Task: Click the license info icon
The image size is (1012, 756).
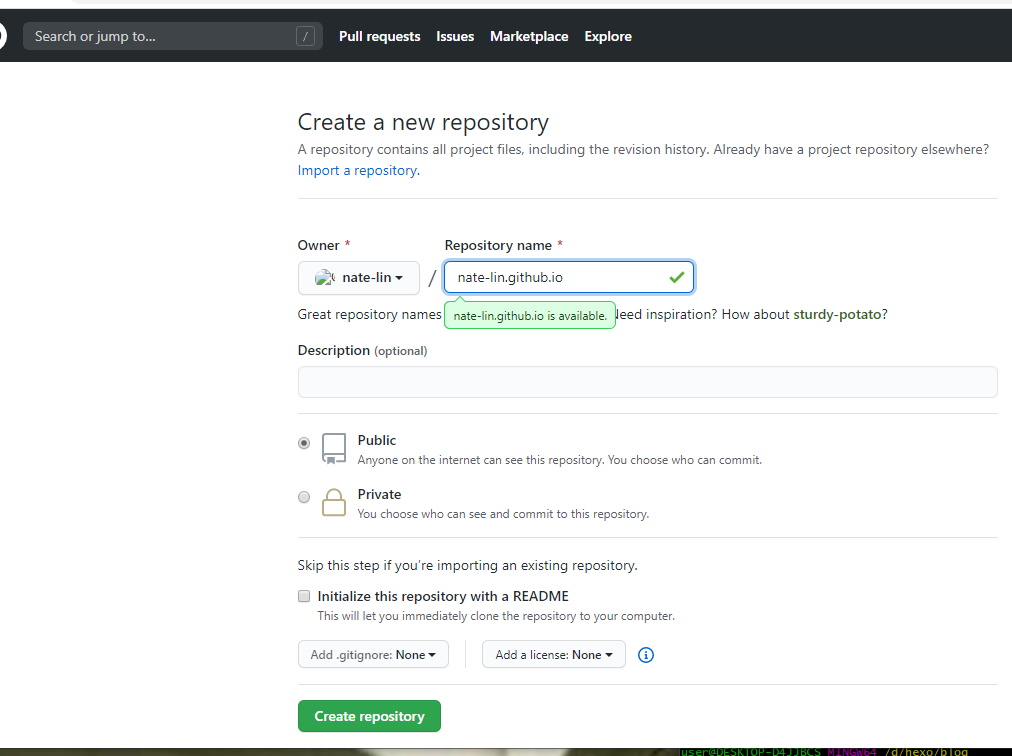Action: point(645,655)
